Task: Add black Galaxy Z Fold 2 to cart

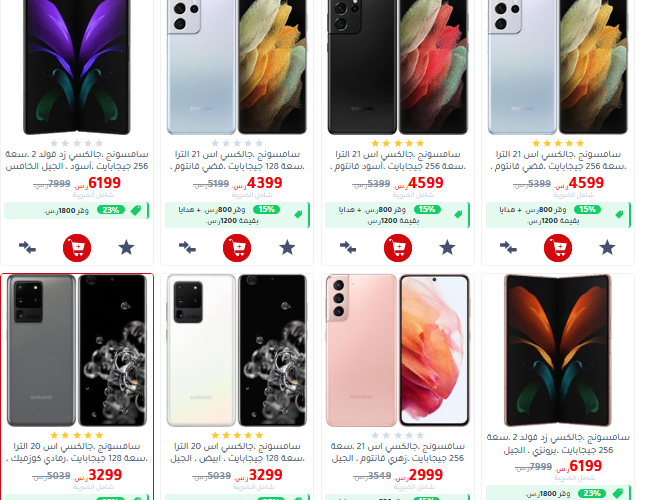Action: 77,248
